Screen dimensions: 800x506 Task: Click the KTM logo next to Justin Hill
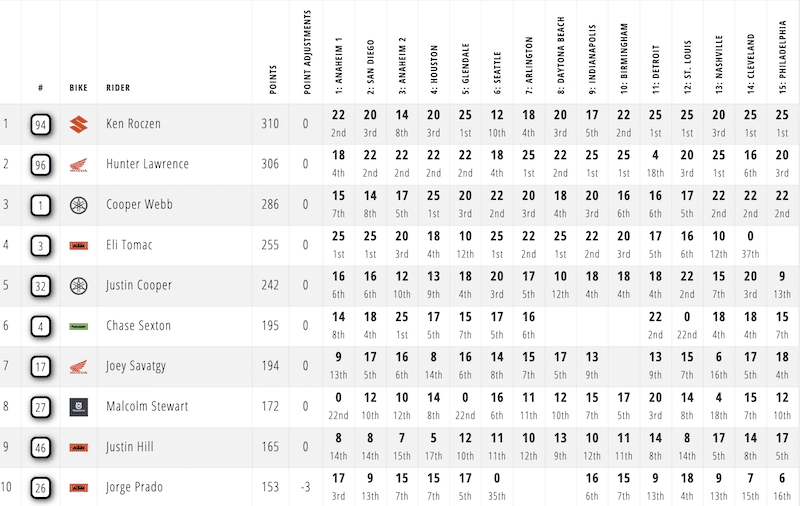tap(78, 448)
